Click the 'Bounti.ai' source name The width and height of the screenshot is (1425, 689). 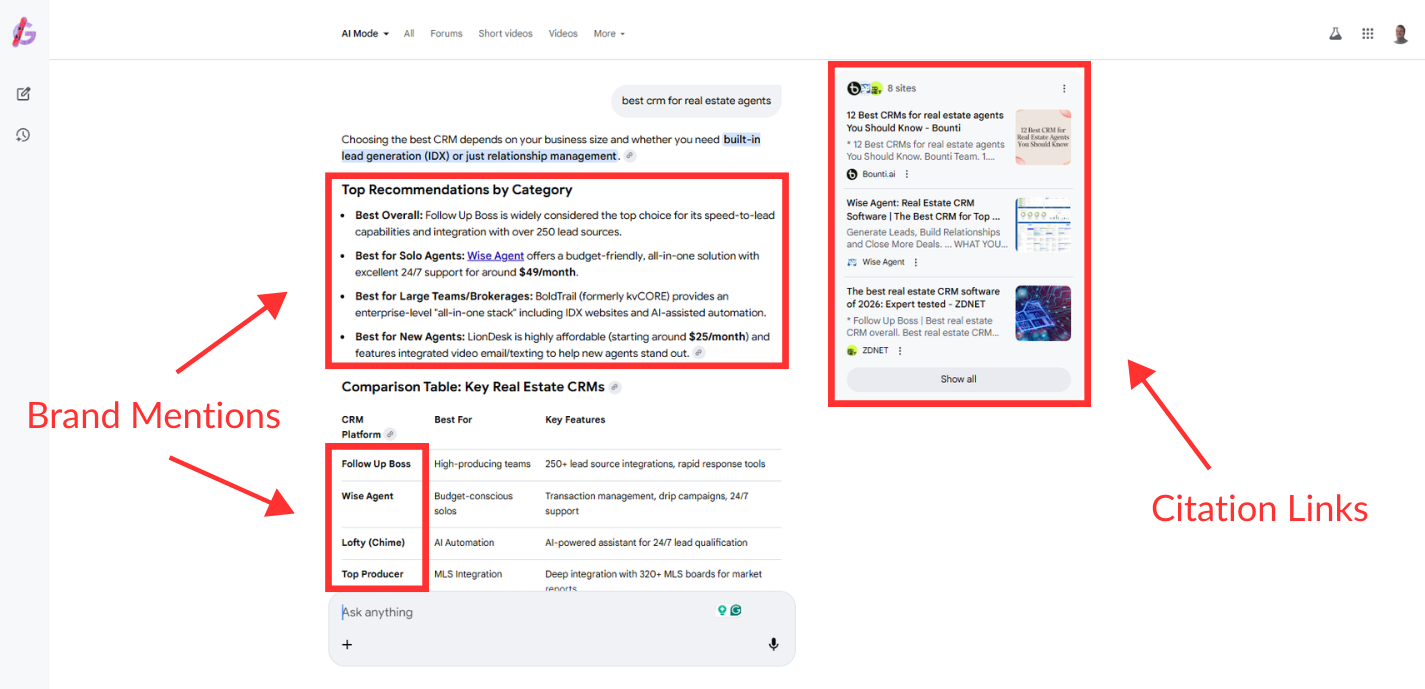879,174
